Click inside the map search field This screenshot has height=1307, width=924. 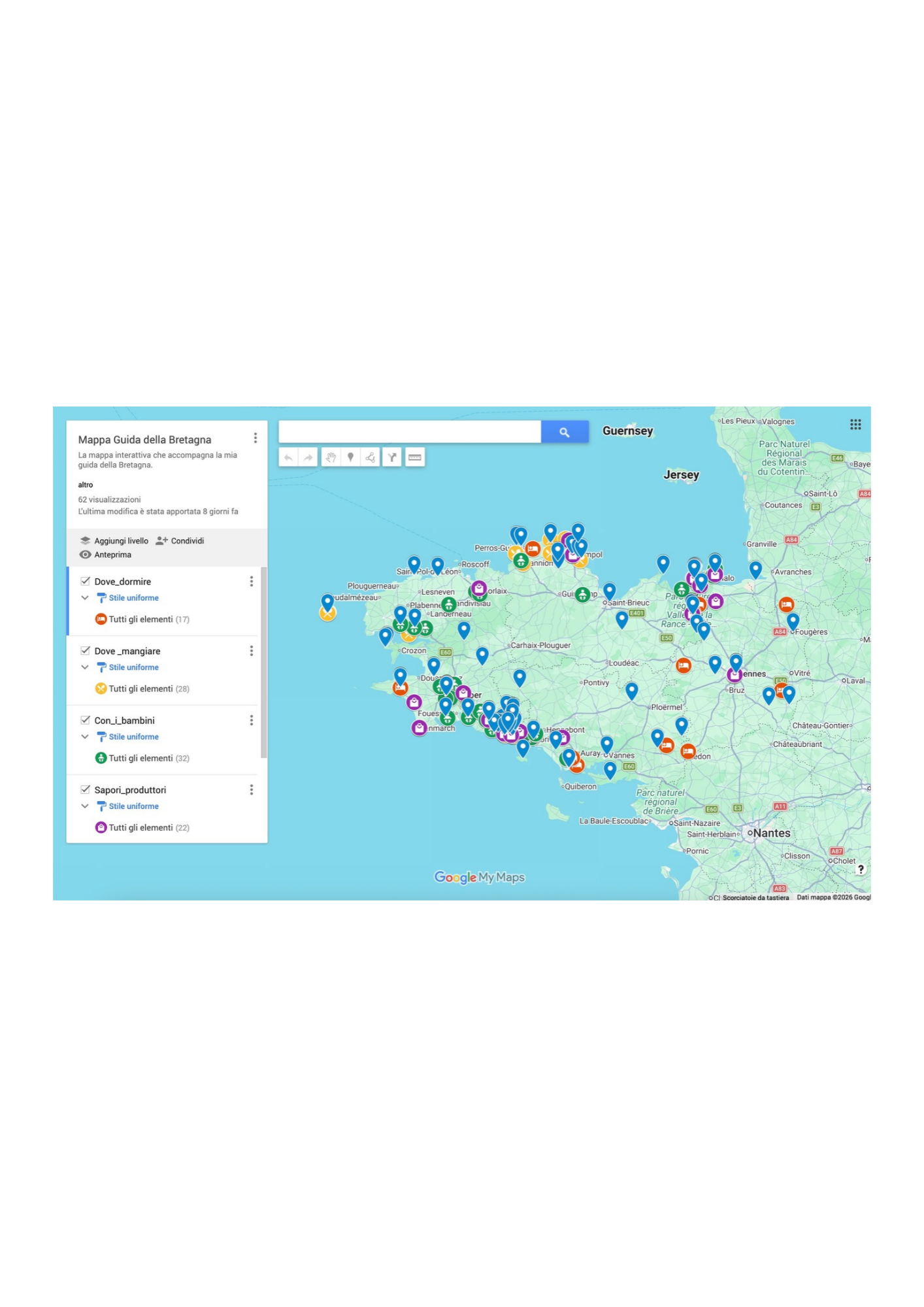410,432
